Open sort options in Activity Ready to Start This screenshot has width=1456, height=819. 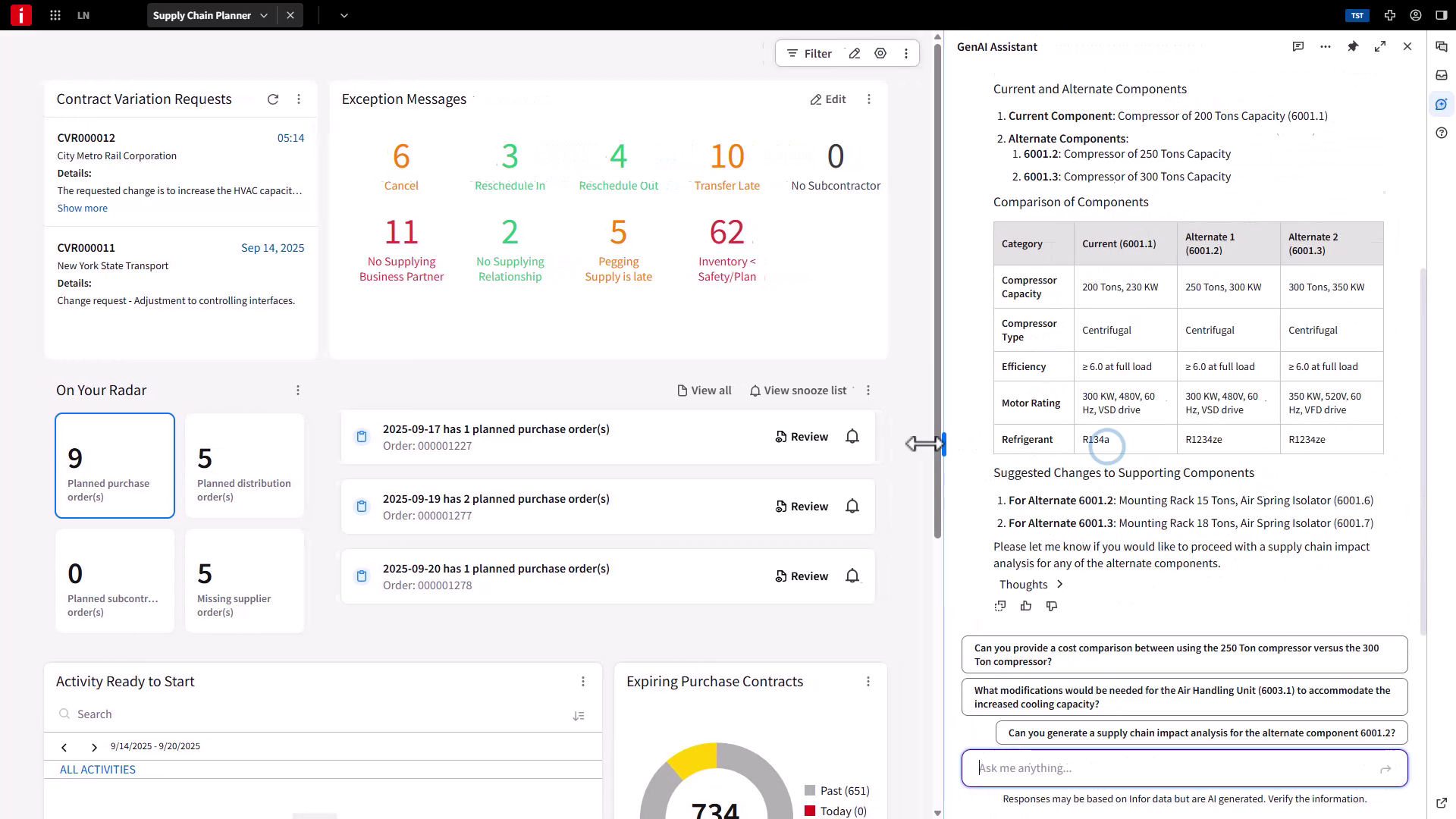579,716
